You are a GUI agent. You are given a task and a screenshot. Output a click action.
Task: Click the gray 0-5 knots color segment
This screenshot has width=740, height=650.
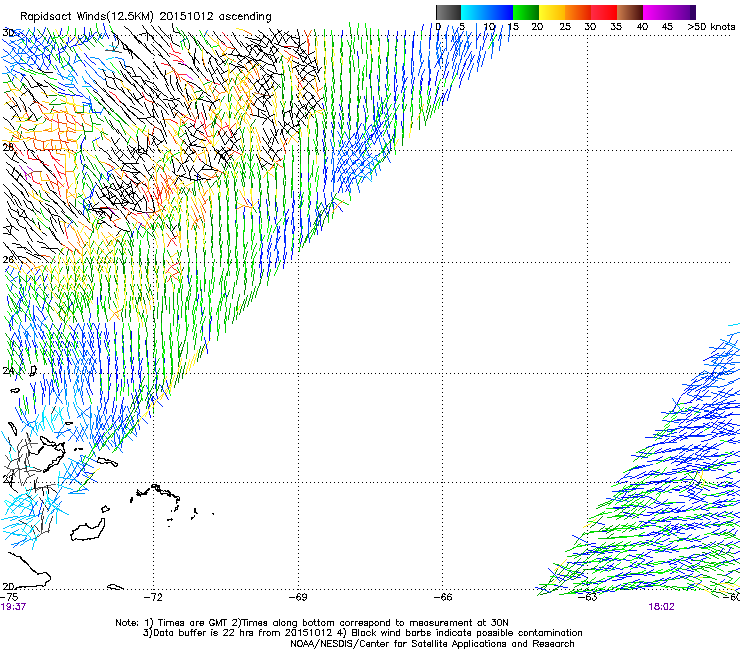[x=448, y=12]
